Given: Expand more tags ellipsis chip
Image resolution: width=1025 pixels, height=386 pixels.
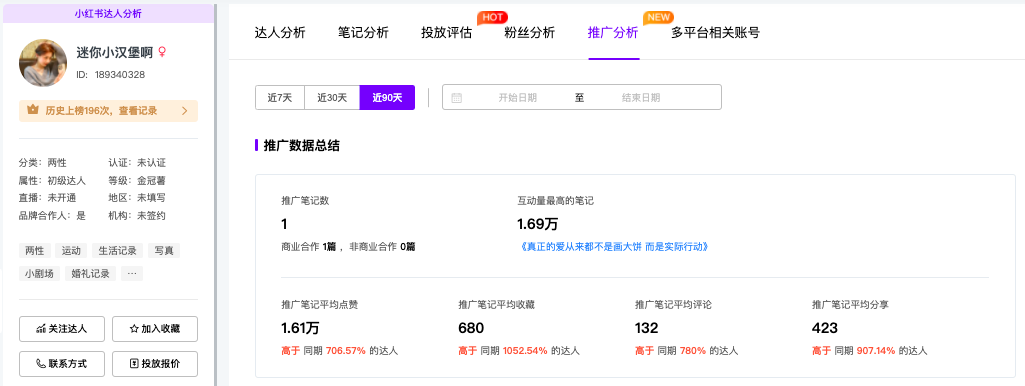Looking at the screenshot, I should [132, 273].
